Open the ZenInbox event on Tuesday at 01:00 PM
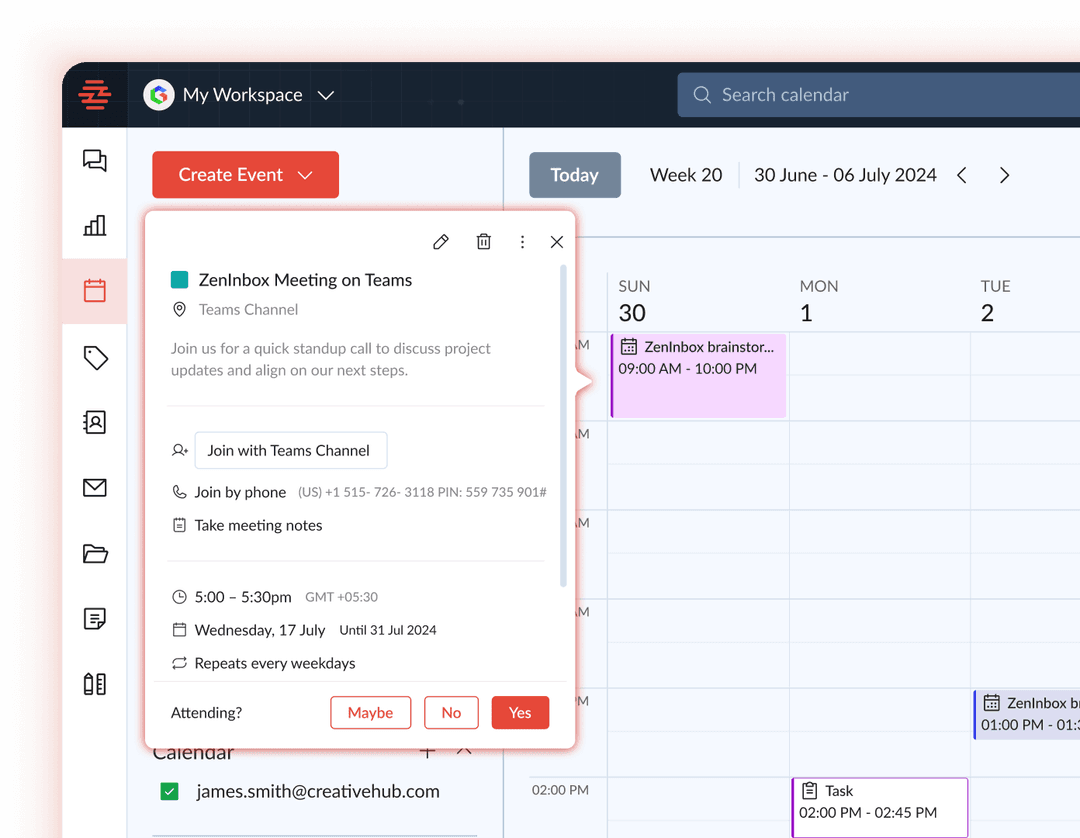Viewport: 1080px width, 838px height. click(x=1026, y=714)
